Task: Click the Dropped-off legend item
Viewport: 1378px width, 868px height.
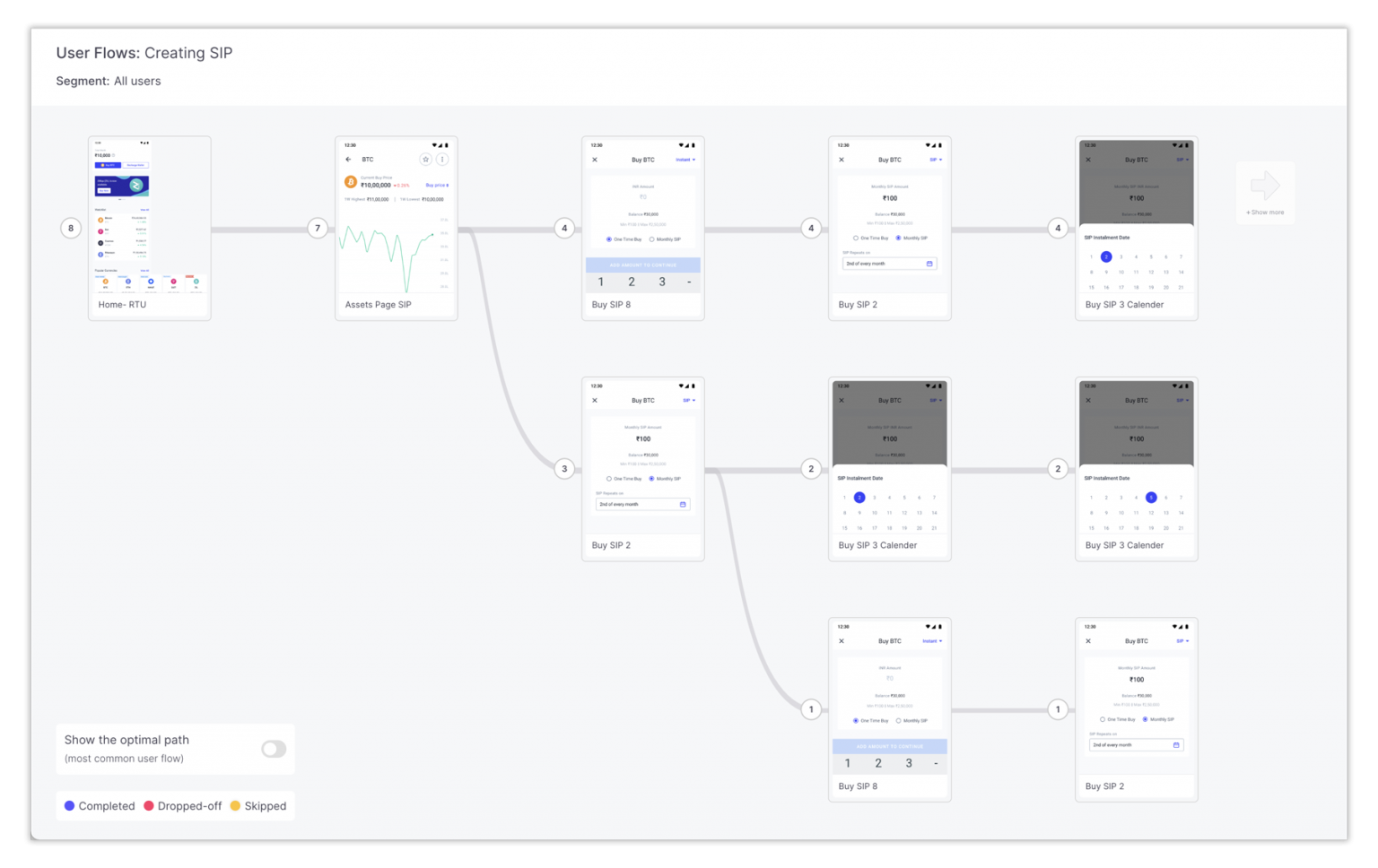Action: tap(183, 806)
